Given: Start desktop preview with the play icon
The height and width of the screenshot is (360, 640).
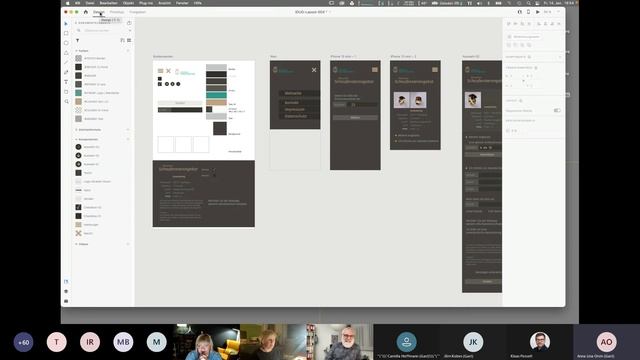Looking at the screenshot, I should tap(538, 12).
